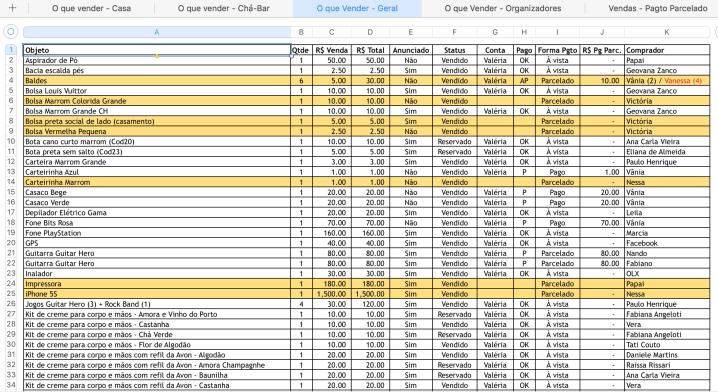
Task: Click the 'Vânia (2) / Vanessa (4)' buyer cell
Action: point(667,80)
